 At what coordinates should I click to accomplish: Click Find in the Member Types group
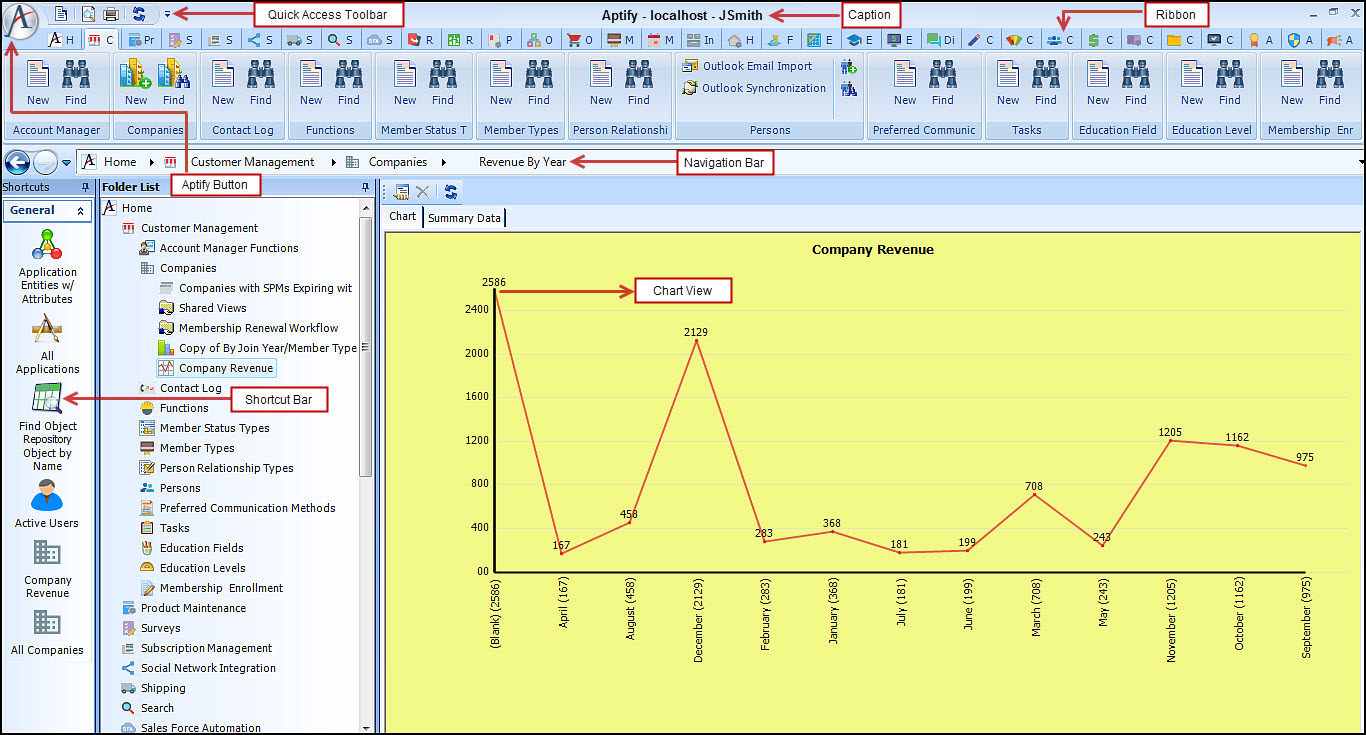click(539, 82)
